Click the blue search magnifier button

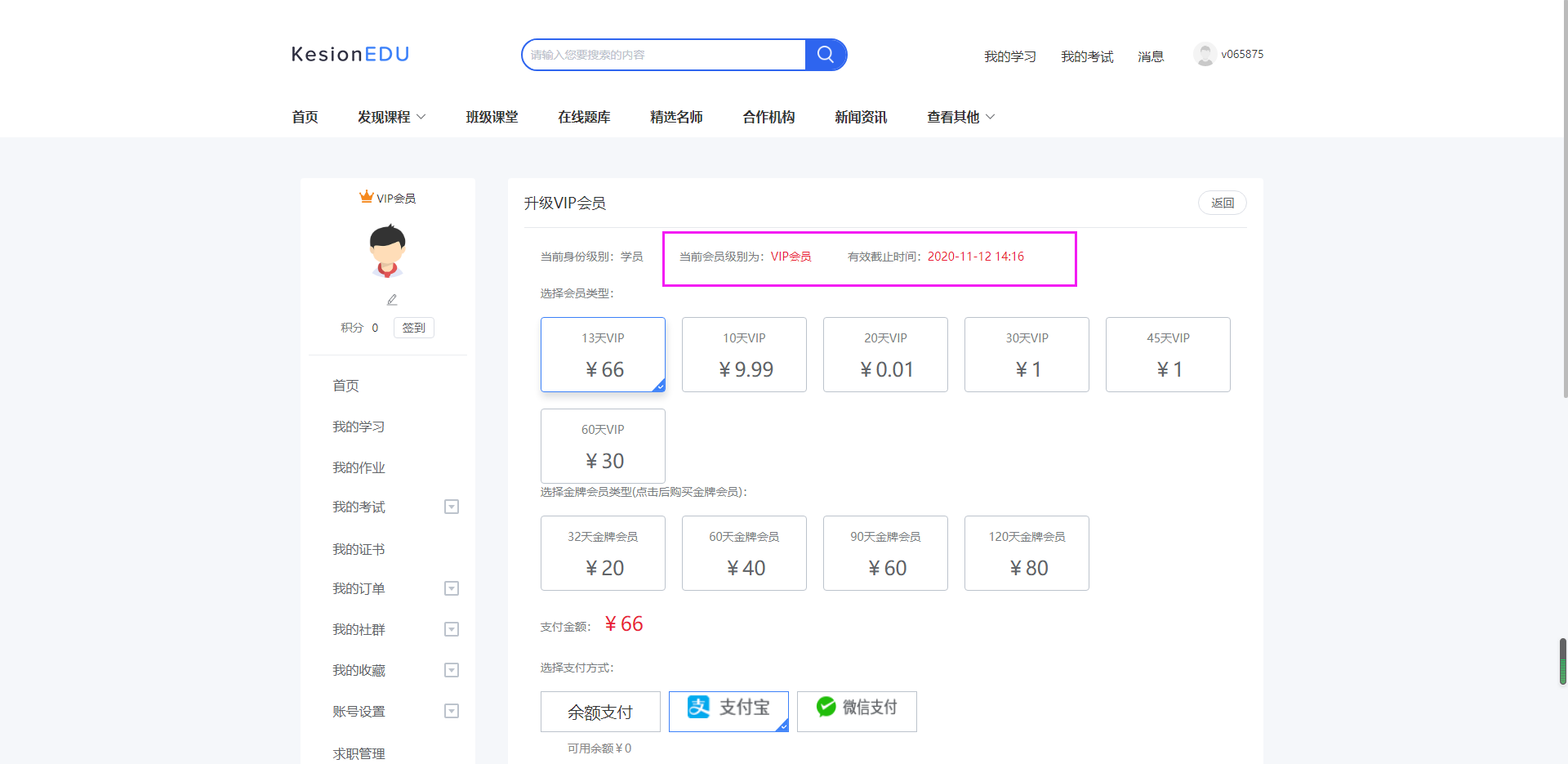(x=826, y=55)
